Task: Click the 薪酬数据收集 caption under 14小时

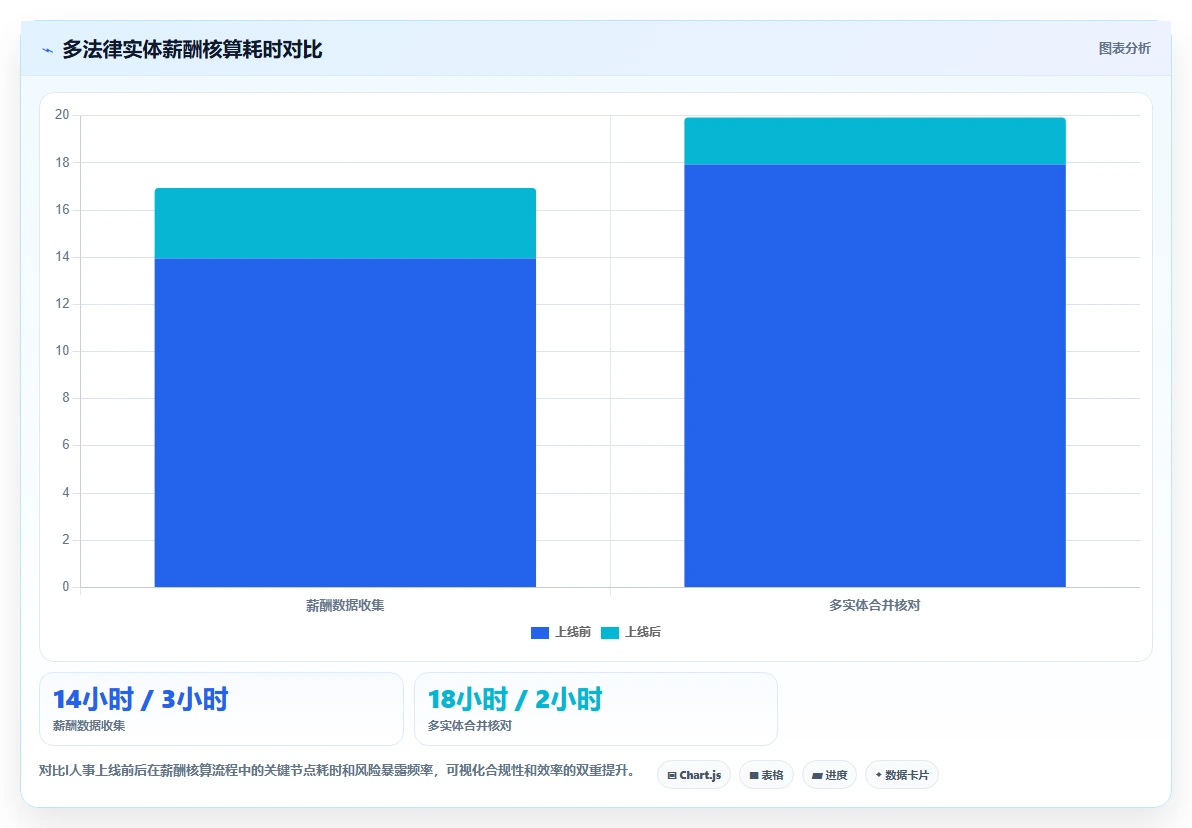Action: (x=89, y=726)
